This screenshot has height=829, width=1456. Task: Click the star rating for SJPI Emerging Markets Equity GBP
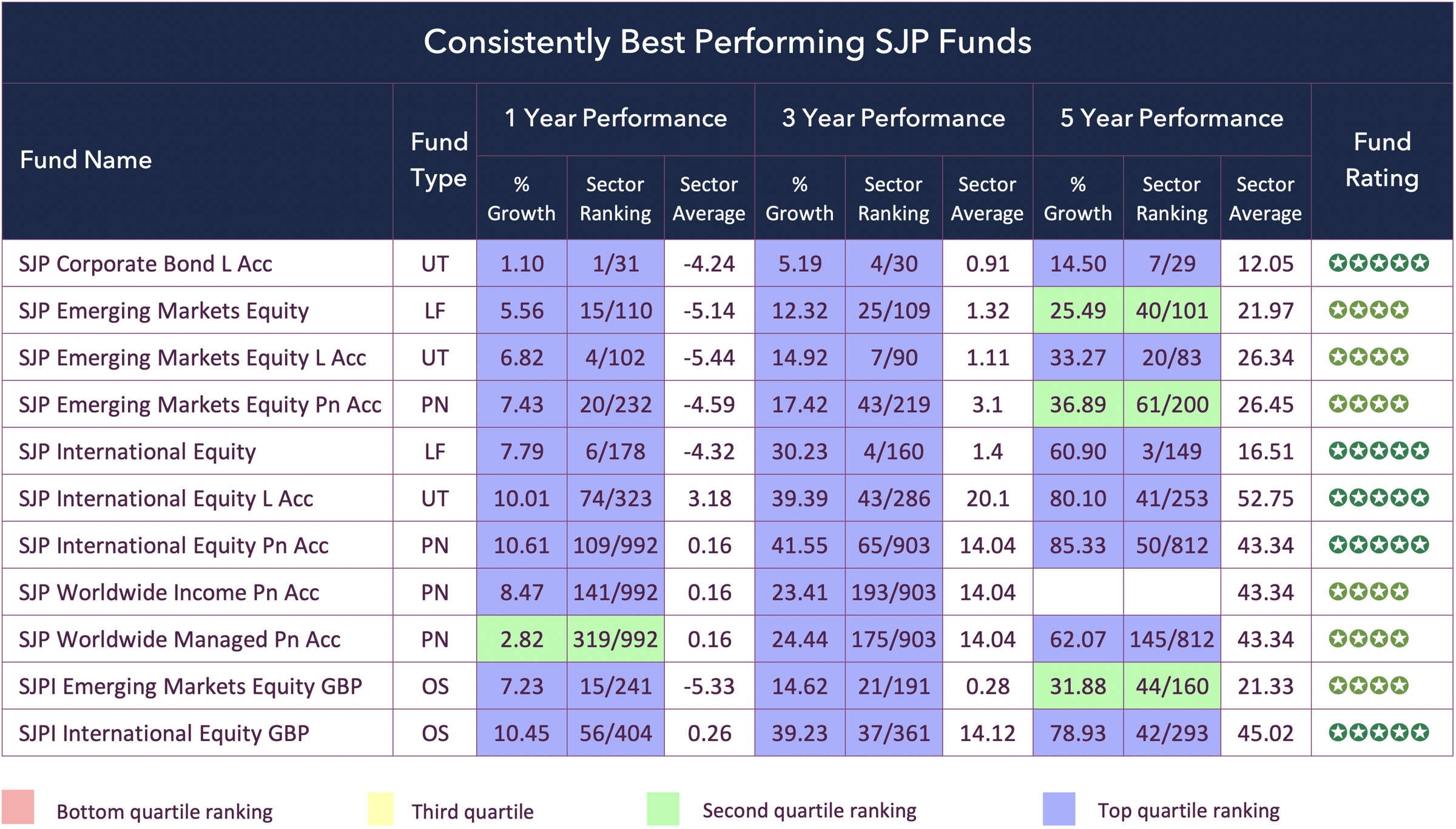coord(1369,686)
